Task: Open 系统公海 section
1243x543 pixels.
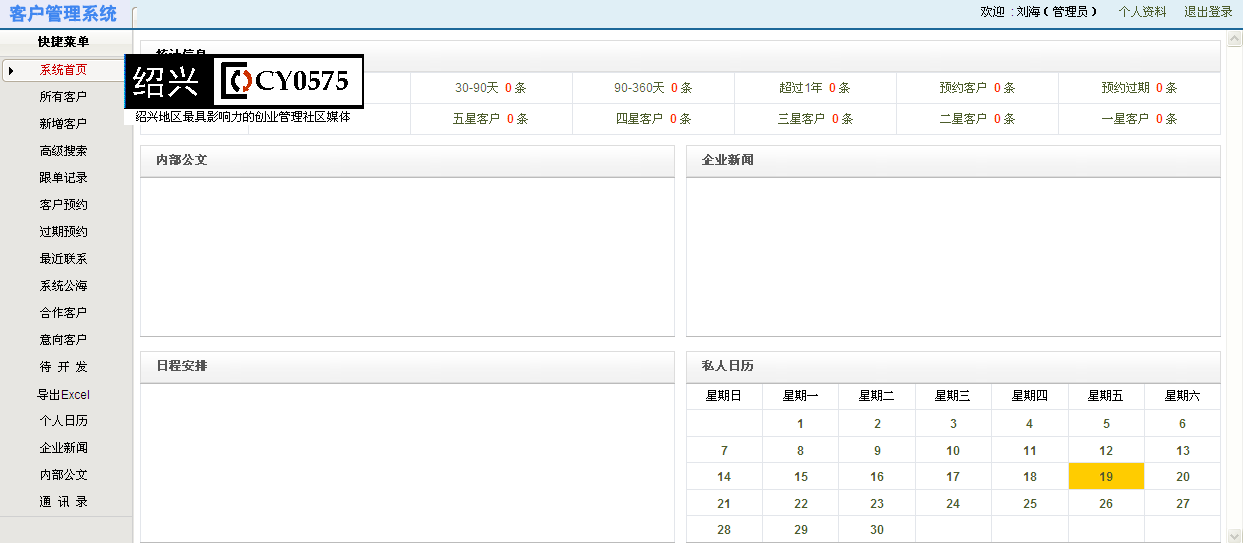Action: pyautogui.click(x=63, y=286)
